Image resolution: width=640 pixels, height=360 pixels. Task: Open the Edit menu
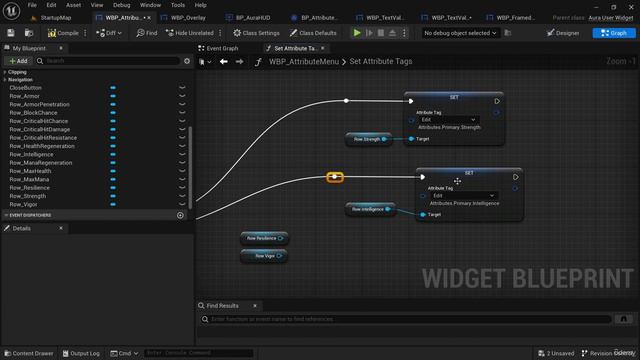coord(51,5)
